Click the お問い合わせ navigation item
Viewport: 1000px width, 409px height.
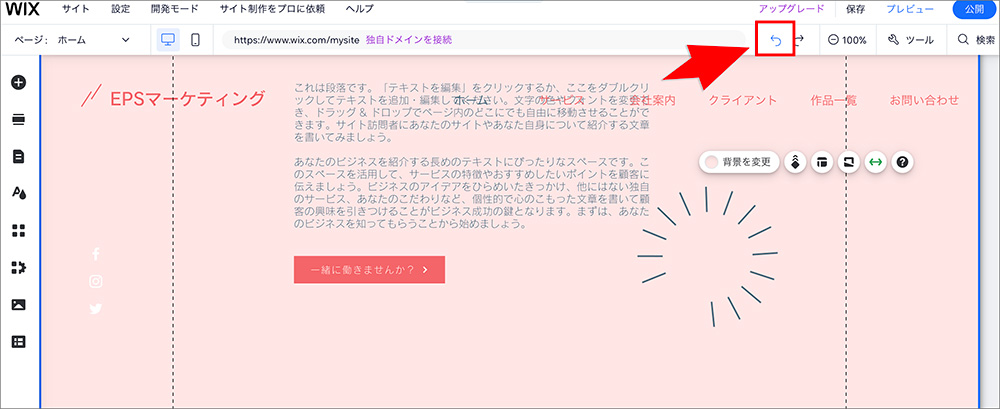click(924, 100)
